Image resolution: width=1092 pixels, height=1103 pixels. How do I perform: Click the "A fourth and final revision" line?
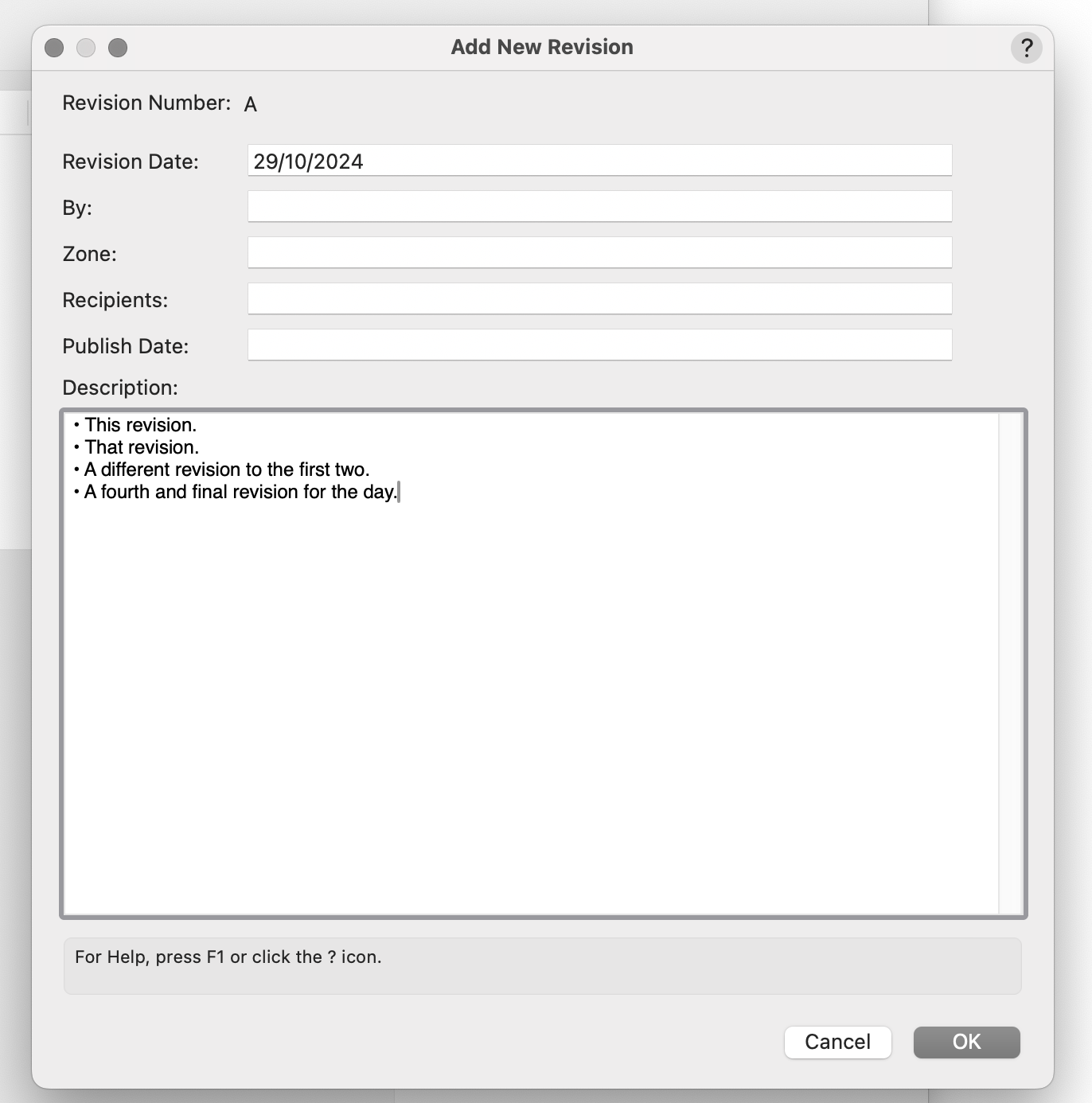click(x=240, y=492)
